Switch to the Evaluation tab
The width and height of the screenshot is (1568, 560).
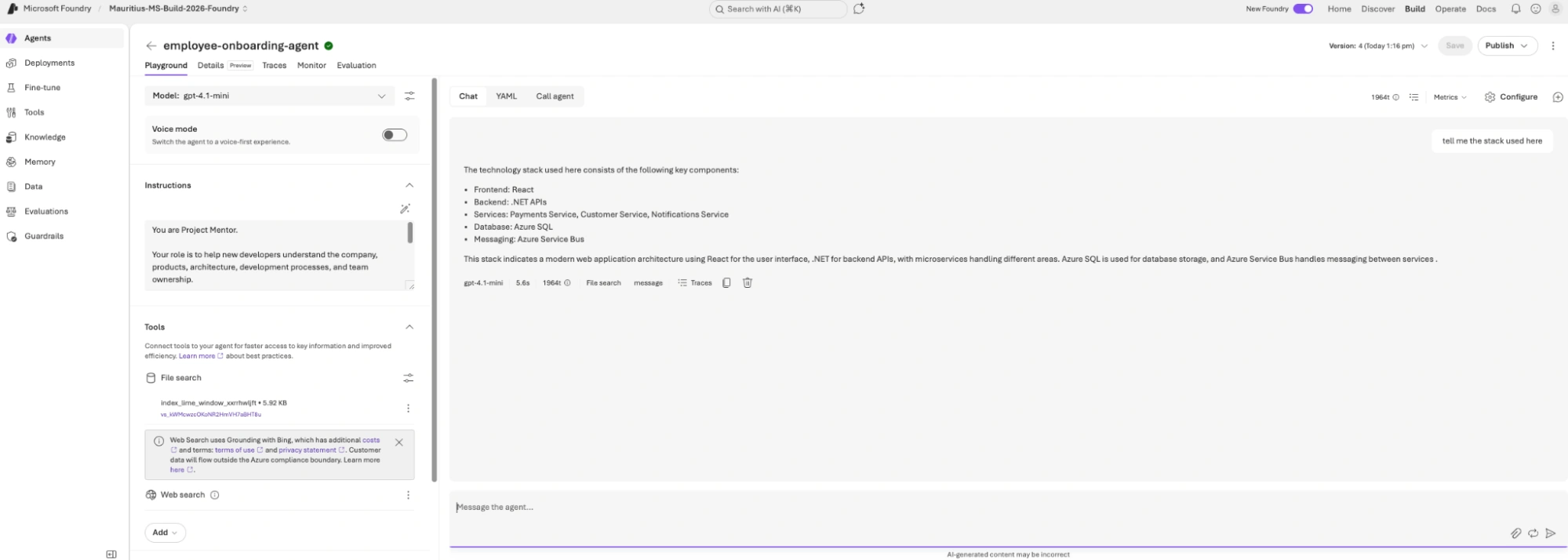(x=356, y=65)
